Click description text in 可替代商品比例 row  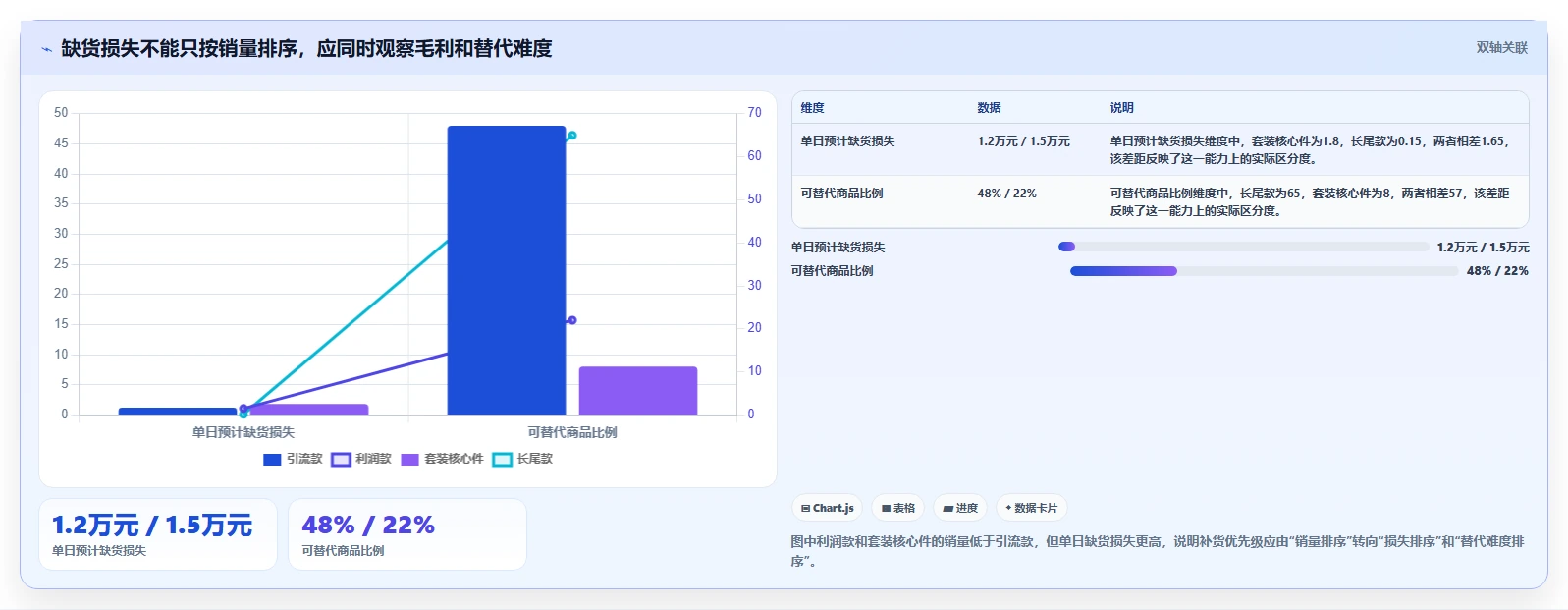(1310, 202)
